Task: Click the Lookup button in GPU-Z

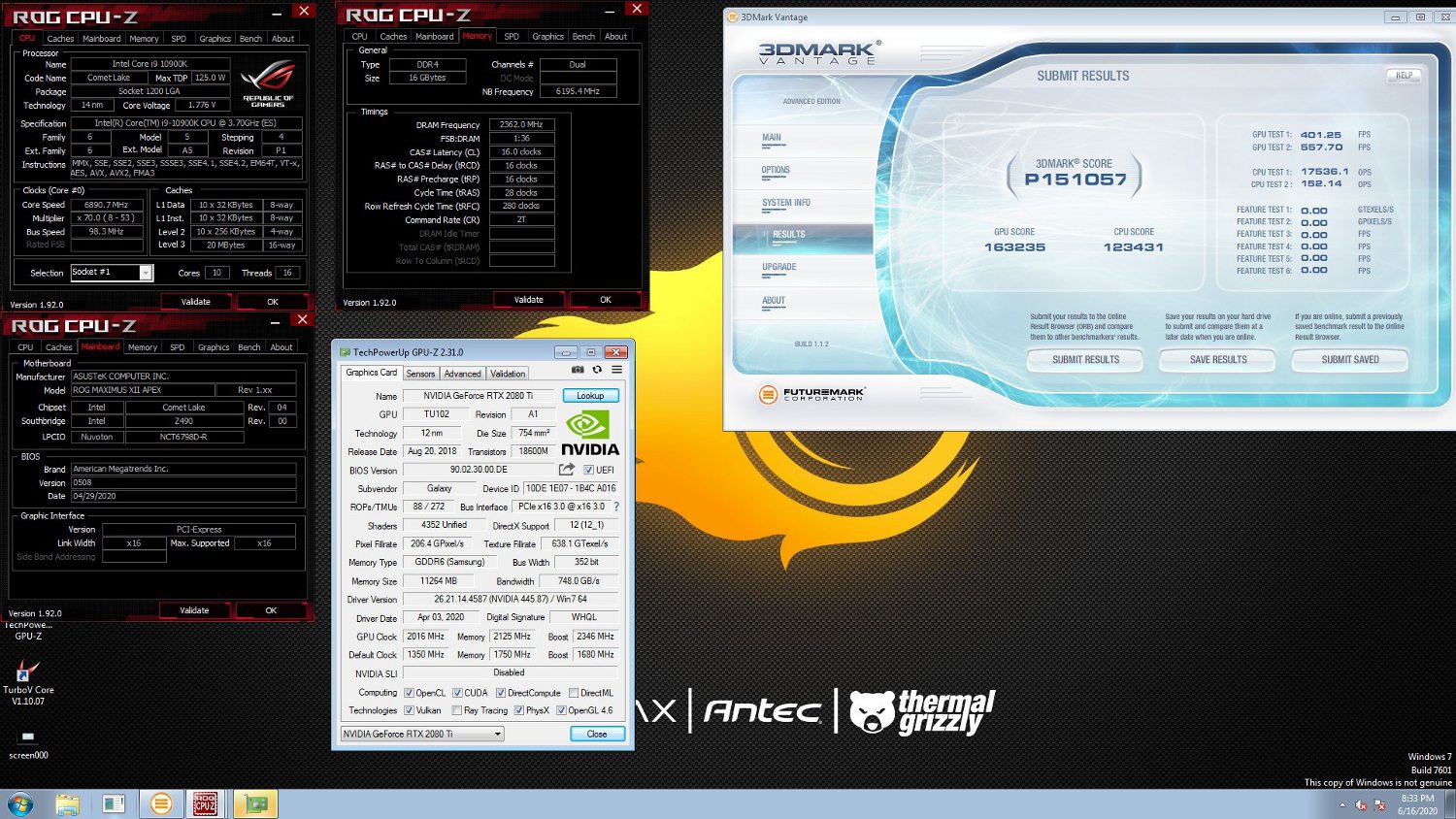Action: (x=590, y=396)
